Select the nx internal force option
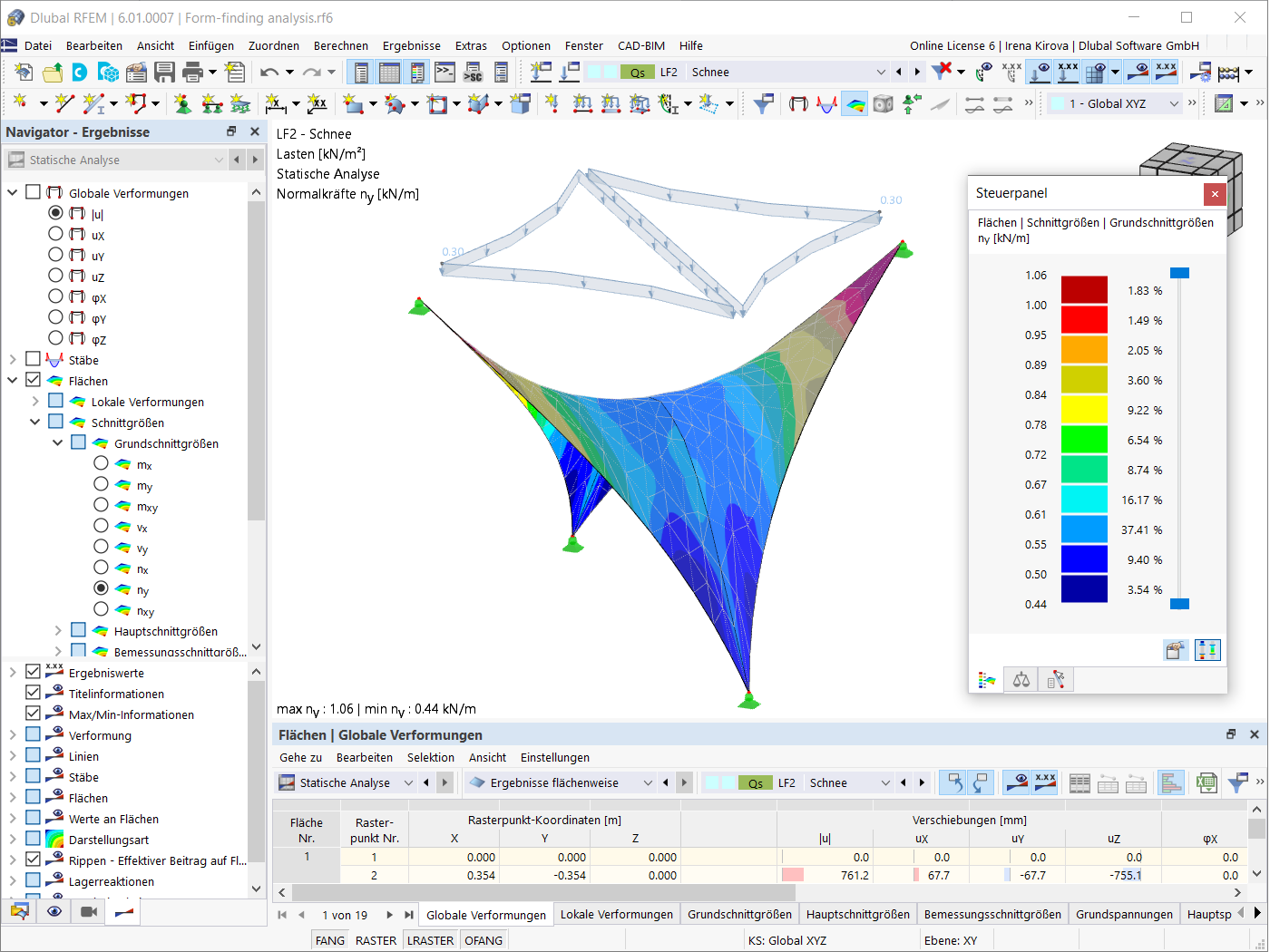This screenshot has width=1270, height=952. tap(101, 568)
